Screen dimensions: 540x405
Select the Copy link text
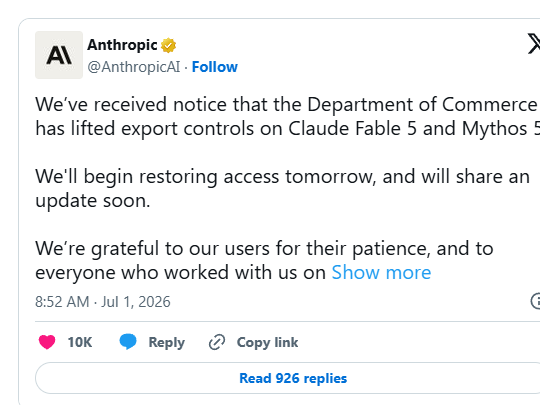click(x=268, y=343)
